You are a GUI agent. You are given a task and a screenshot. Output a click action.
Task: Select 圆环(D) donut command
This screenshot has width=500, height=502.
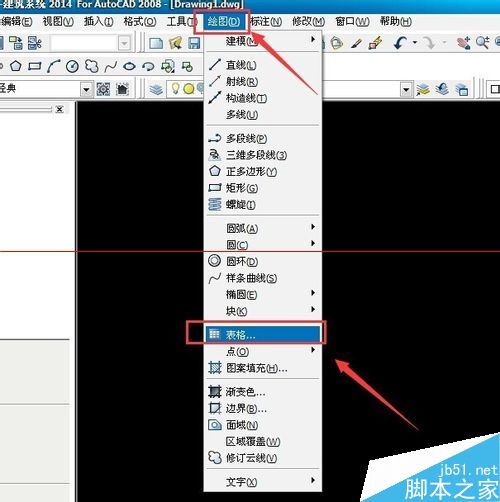263,261
